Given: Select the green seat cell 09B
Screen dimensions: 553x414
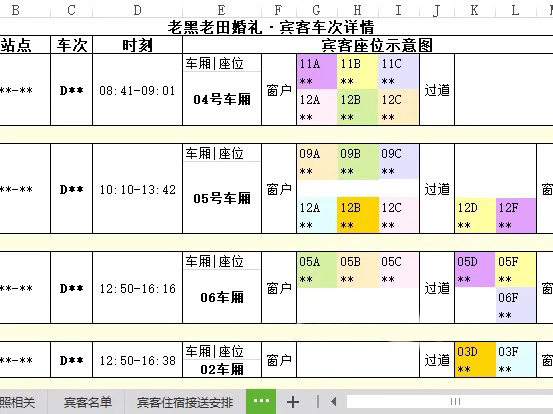Looking at the screenshot, I should pos(358,162).
